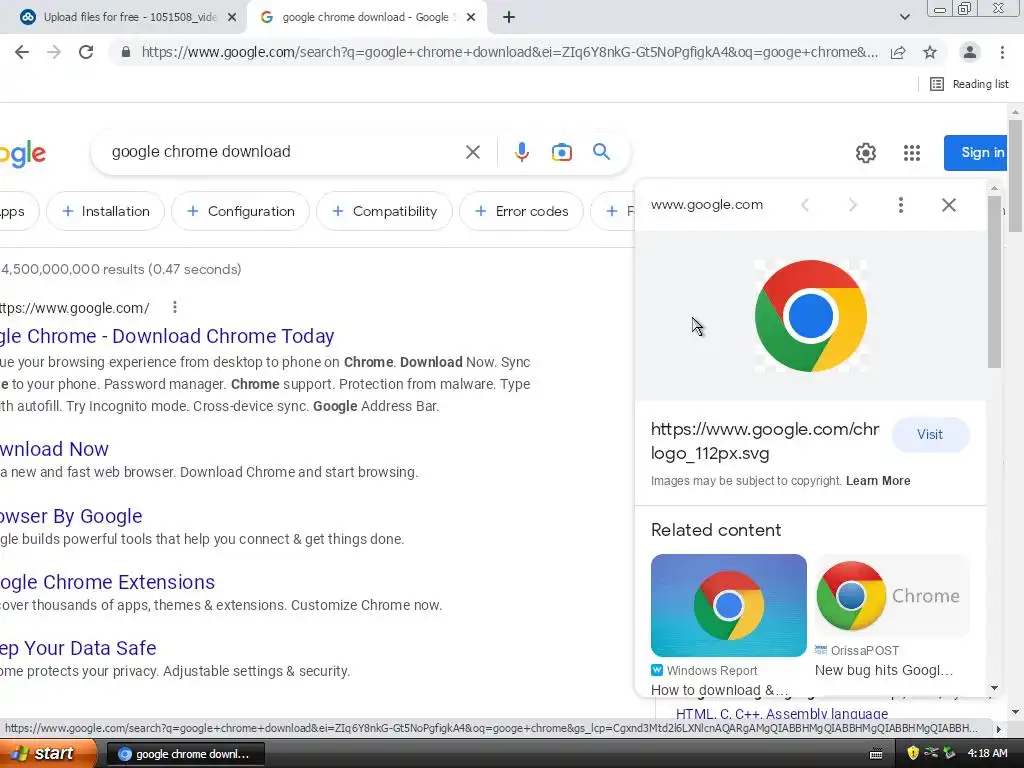Screen dimensions: 1024x768
Task: Open more options beside google.com result
Action: click(174, 307)
